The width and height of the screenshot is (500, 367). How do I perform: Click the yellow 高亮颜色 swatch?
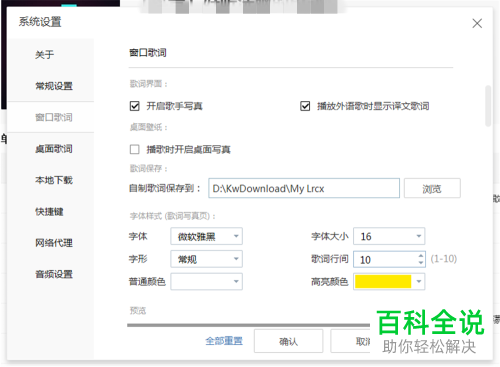coord(383,282)
